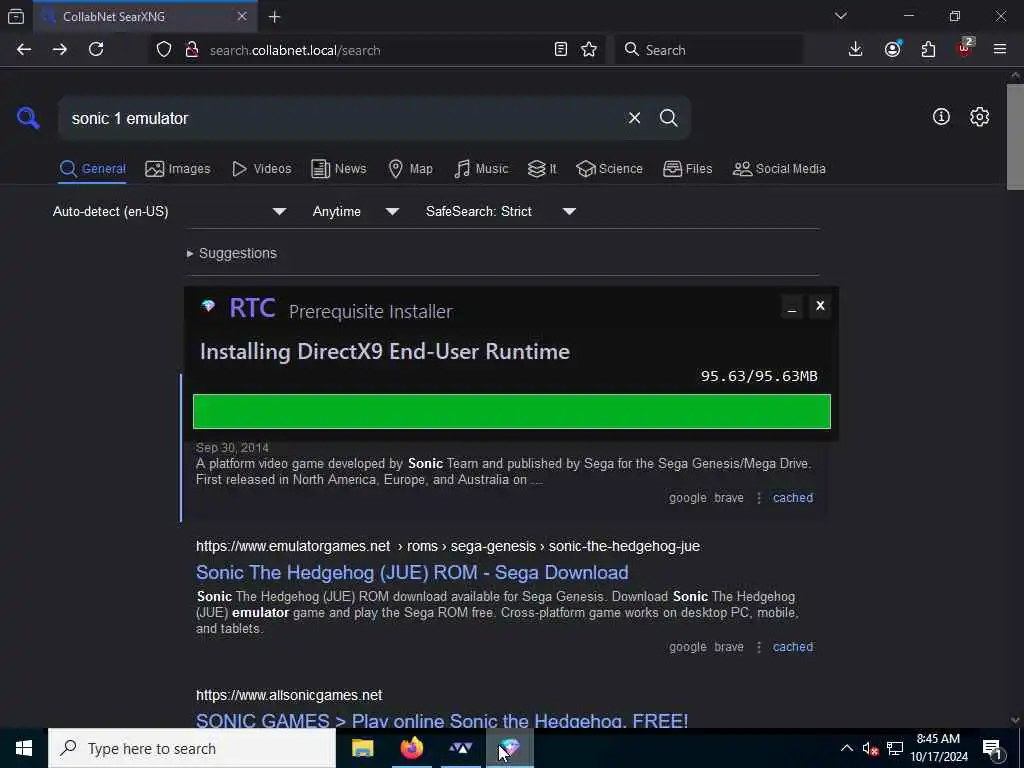Switch to the News tab
The image size is (1024, 768).
(x=338, y=168)
